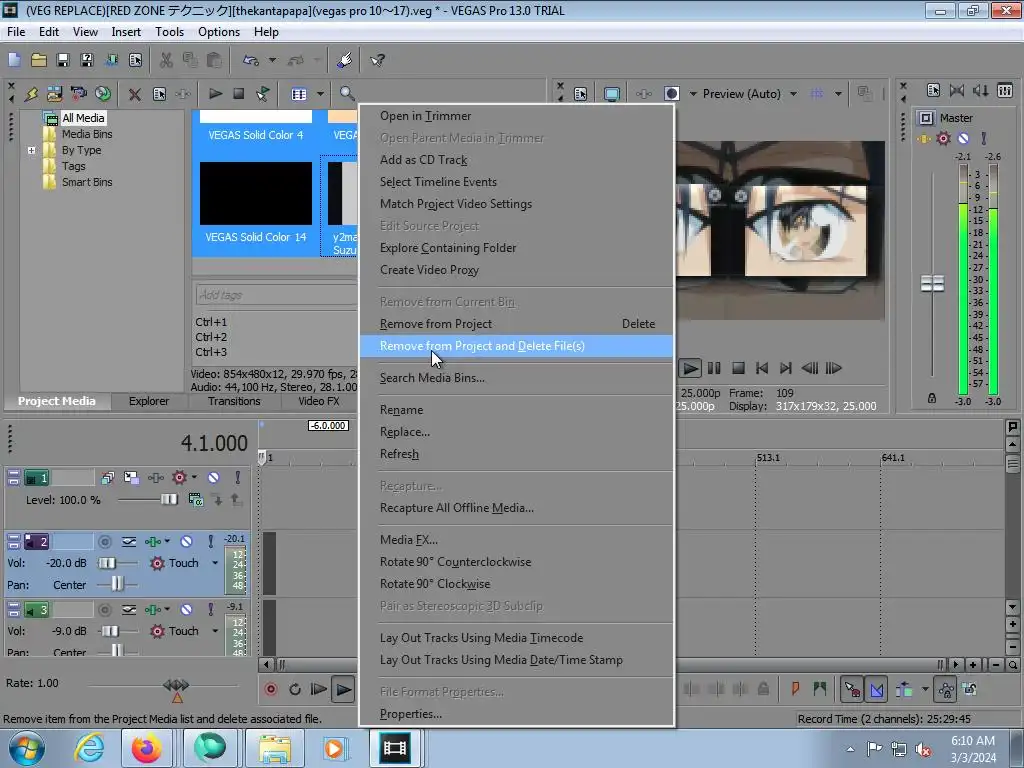
Task: Select VEGAS Solid Color 14 thumbnail
Action: (x=255, y=194)
